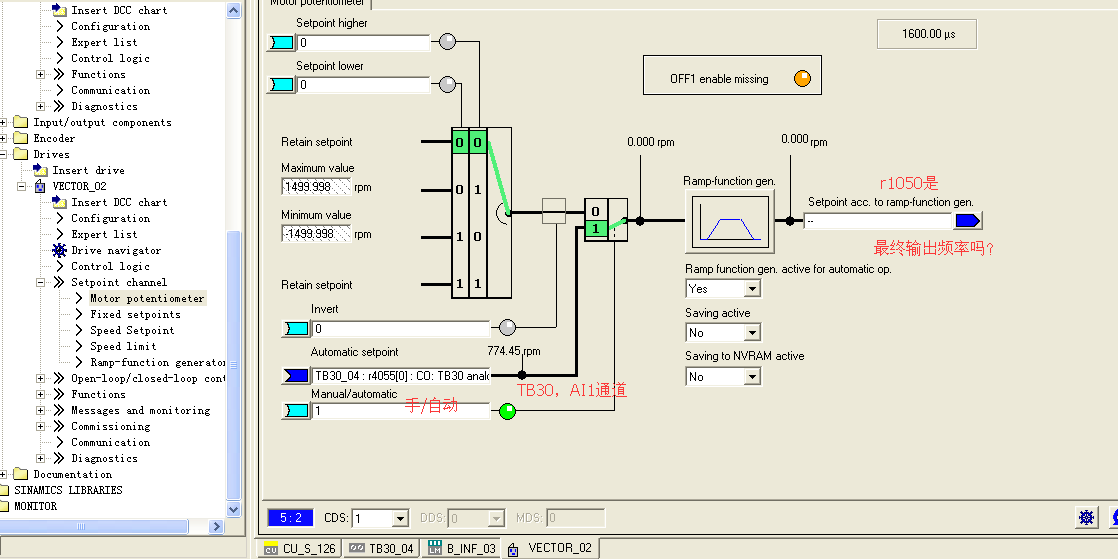Click the Invert value field
Viewport: 1118px width, 559px height.
[x=401, y=329]
